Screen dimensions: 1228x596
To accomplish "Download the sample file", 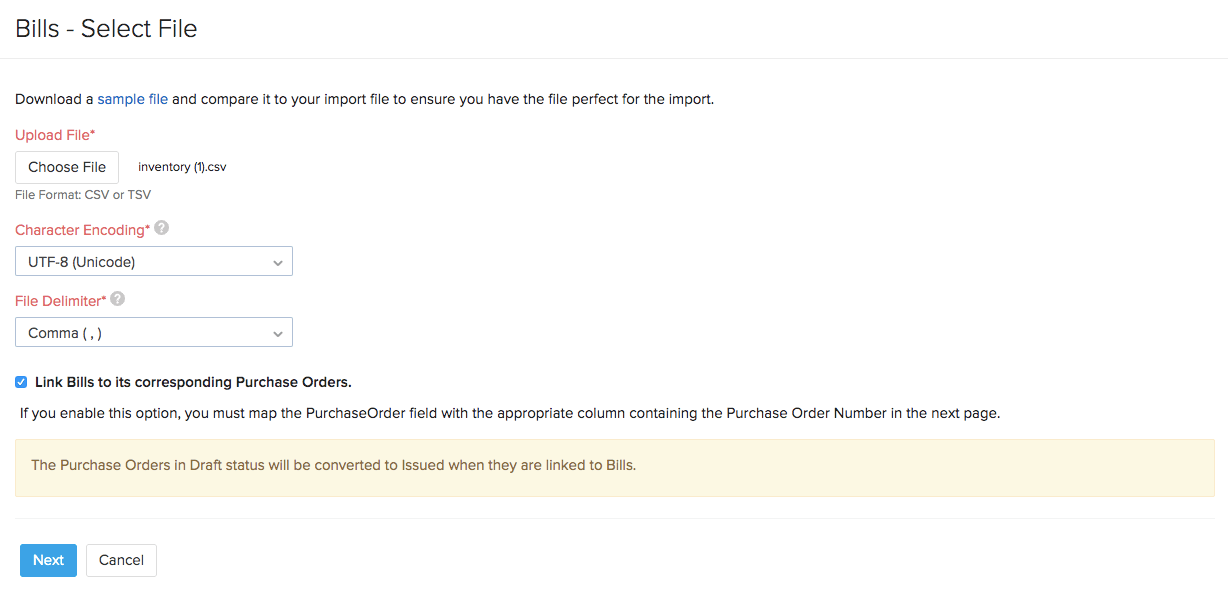I will tap(132, 98).
